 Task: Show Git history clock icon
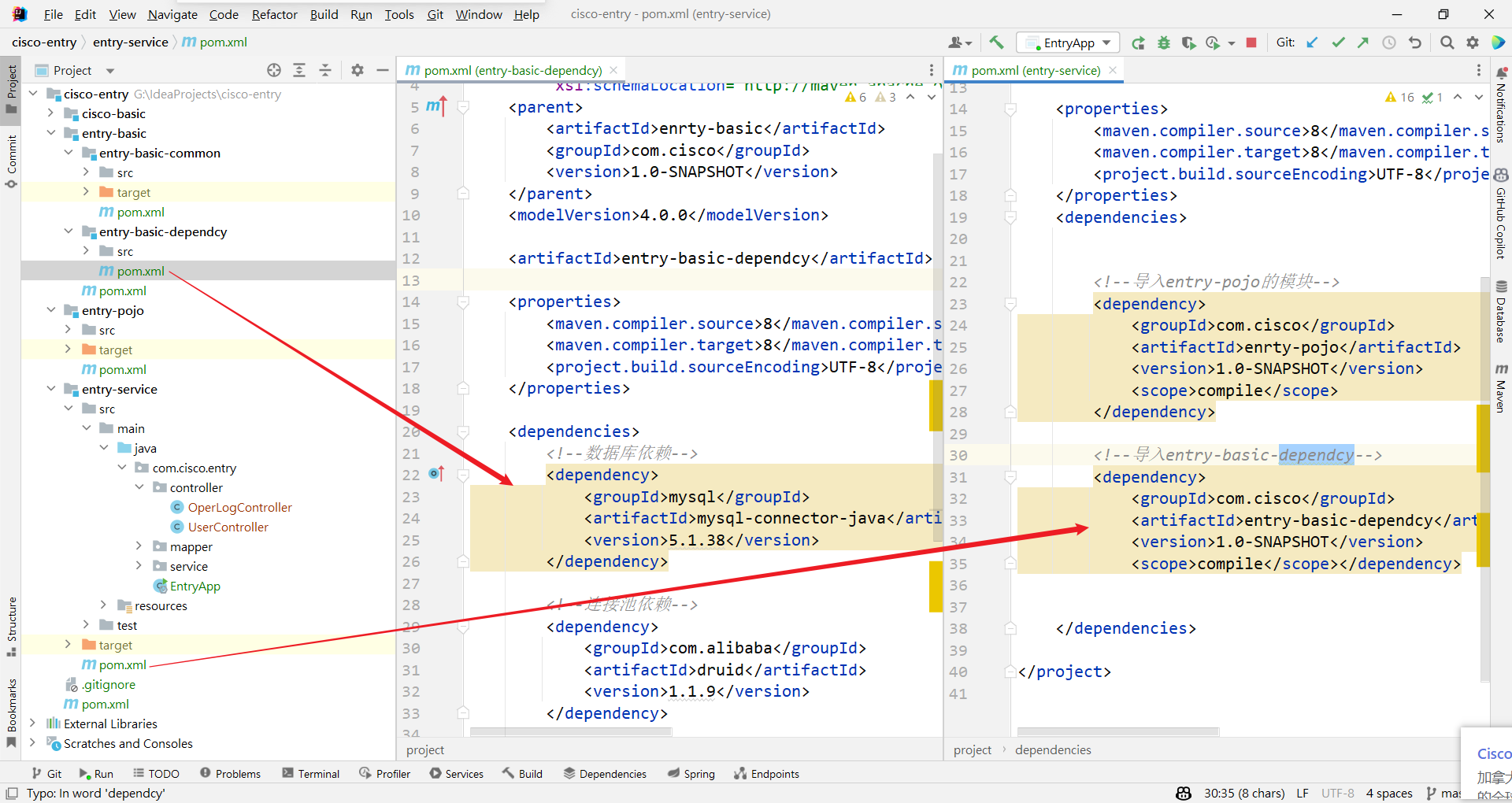tap(1389, 43)
